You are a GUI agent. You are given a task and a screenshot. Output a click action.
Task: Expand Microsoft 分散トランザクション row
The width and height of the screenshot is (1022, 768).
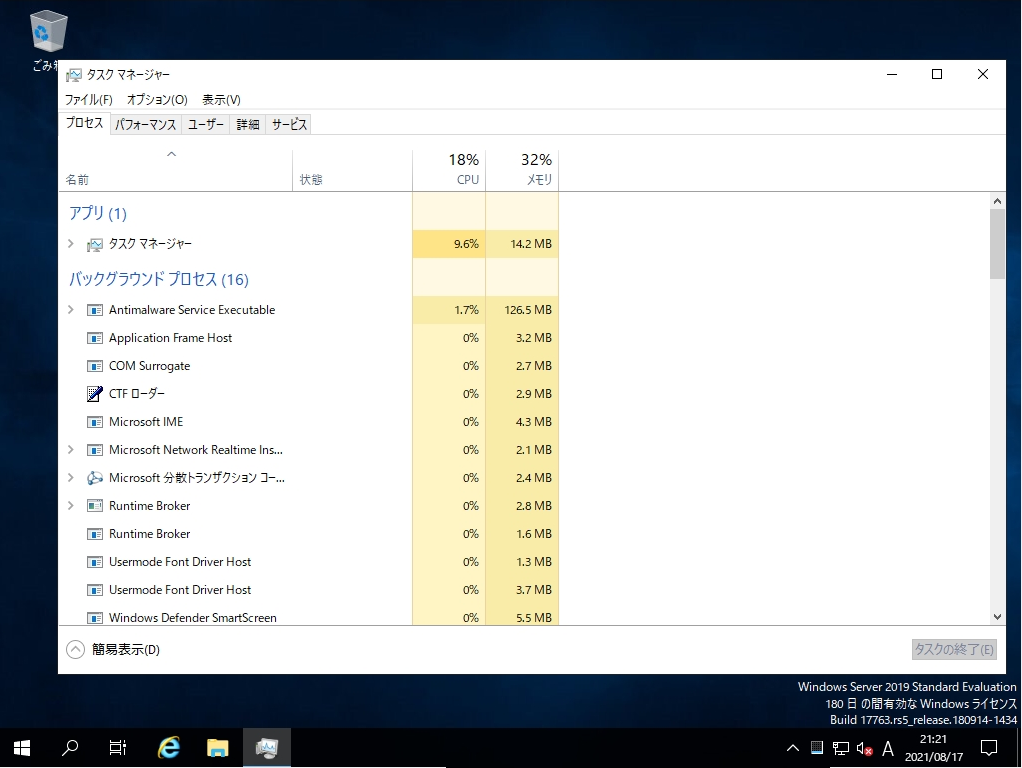pos(71,478)
